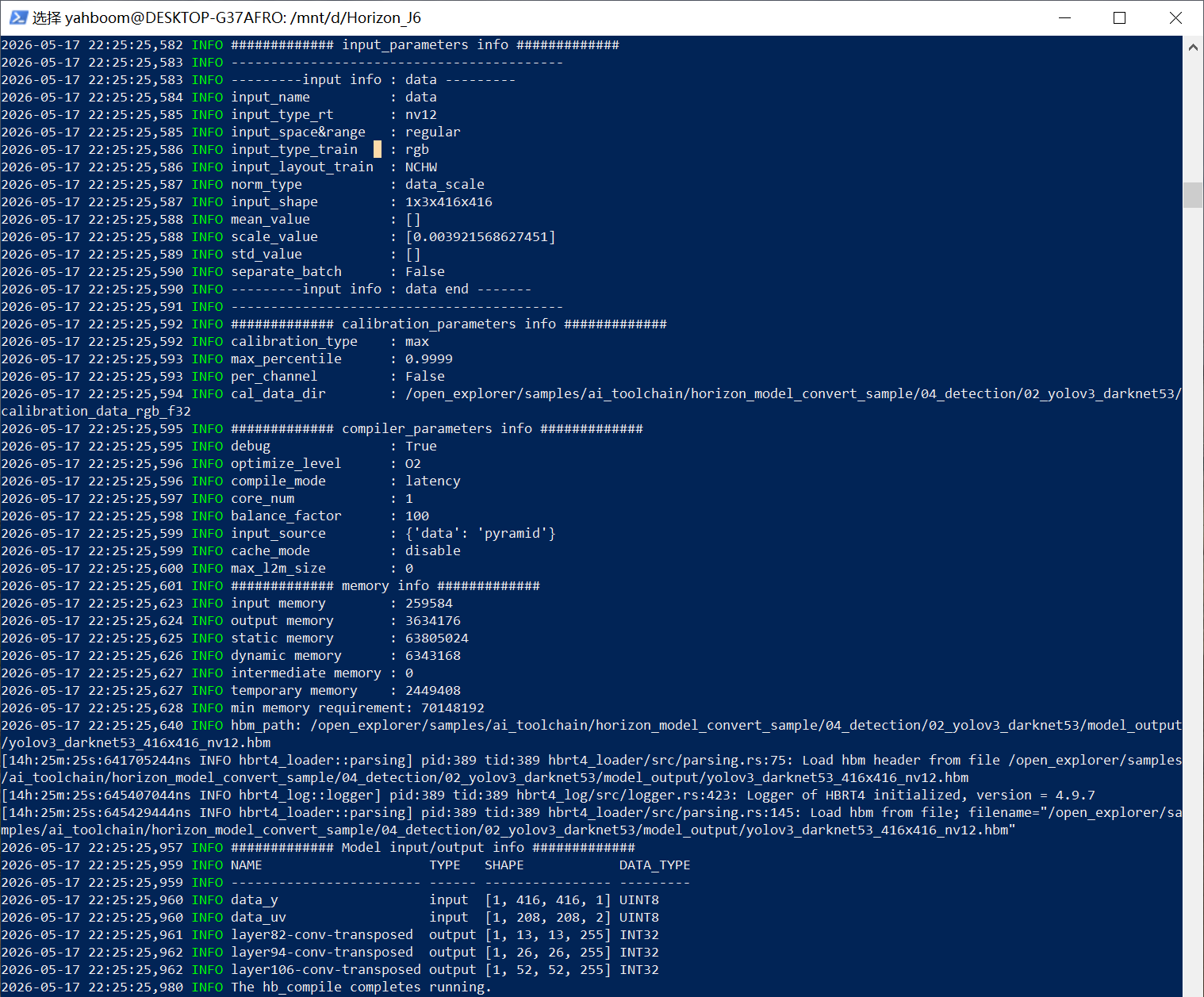Viewport: 1204px width, 997px height.
Task: Click the '0.9999' max_percentile value
Action: click(429, 359)
